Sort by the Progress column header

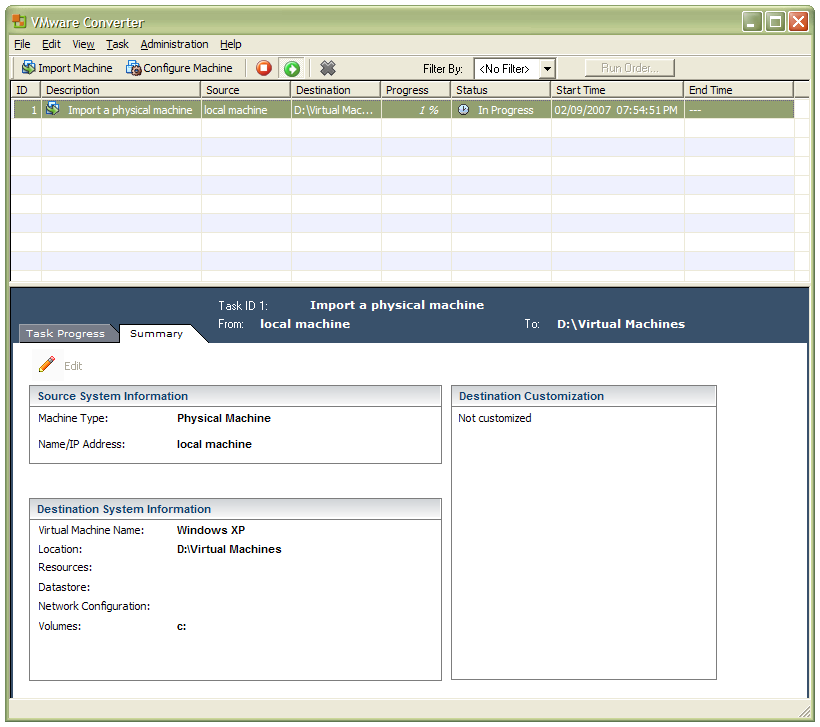[416, 90]
